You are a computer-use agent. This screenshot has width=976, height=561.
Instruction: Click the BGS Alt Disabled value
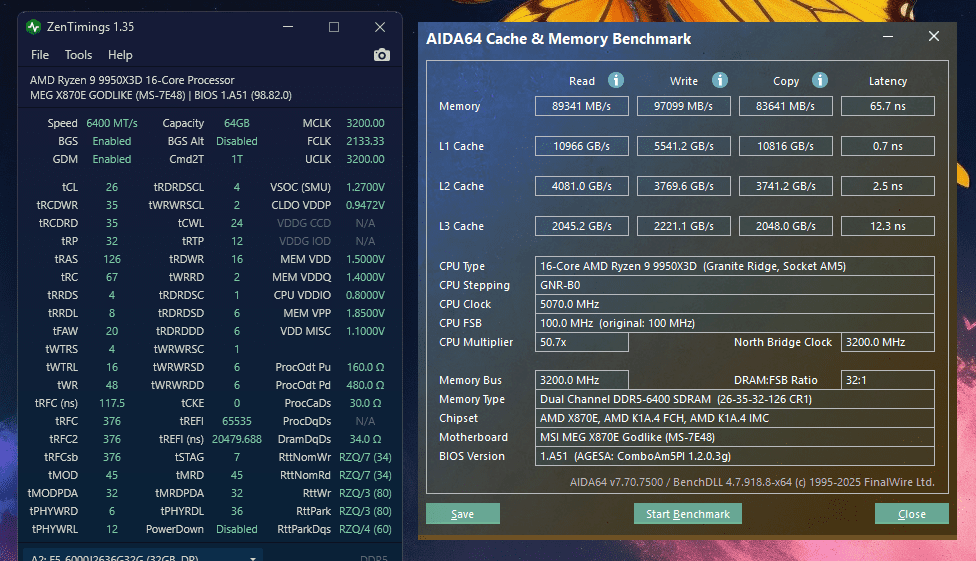(237, 141)
